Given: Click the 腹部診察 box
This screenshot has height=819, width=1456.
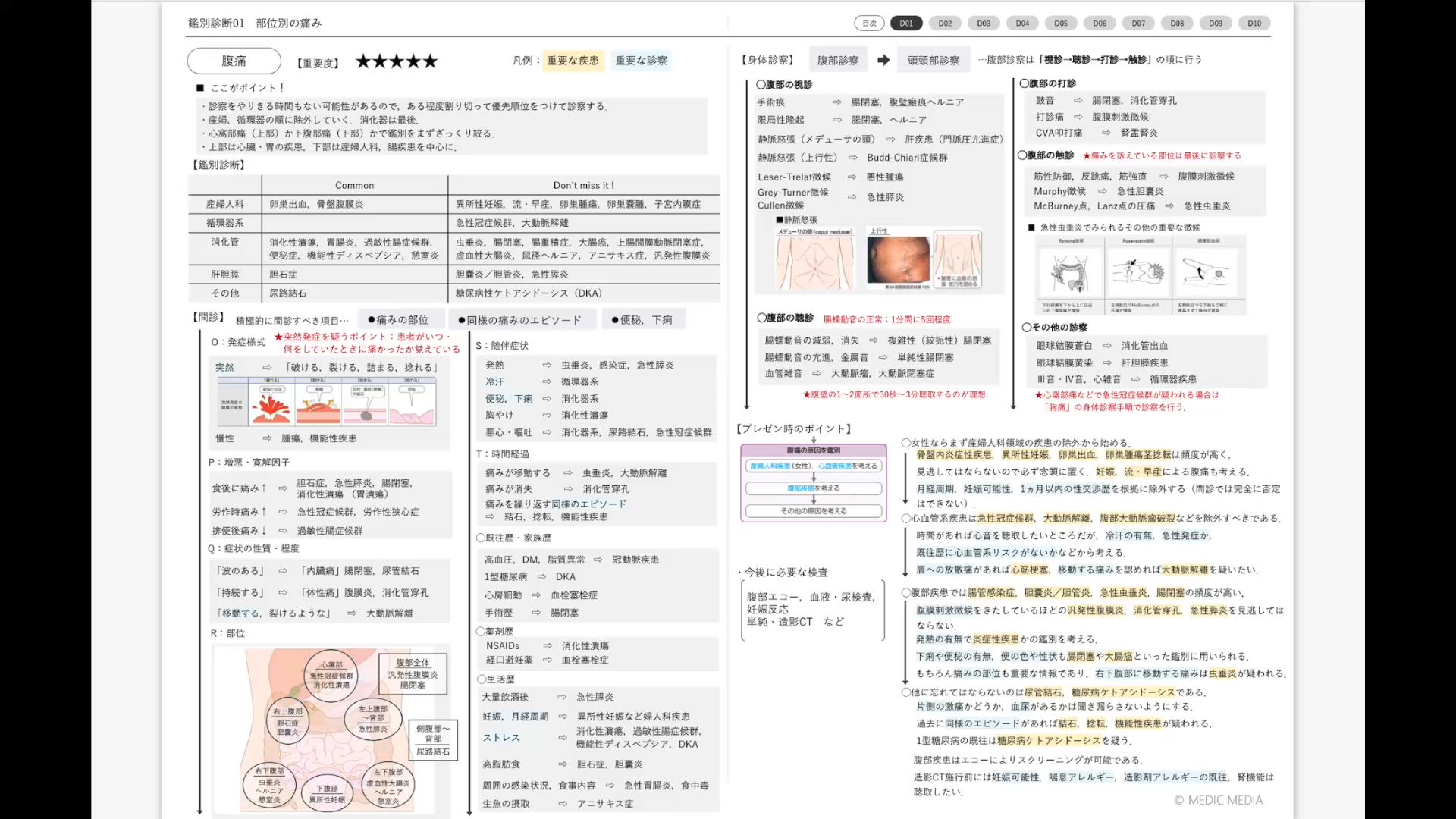Looking at the screenshot, I should [838, 60].
